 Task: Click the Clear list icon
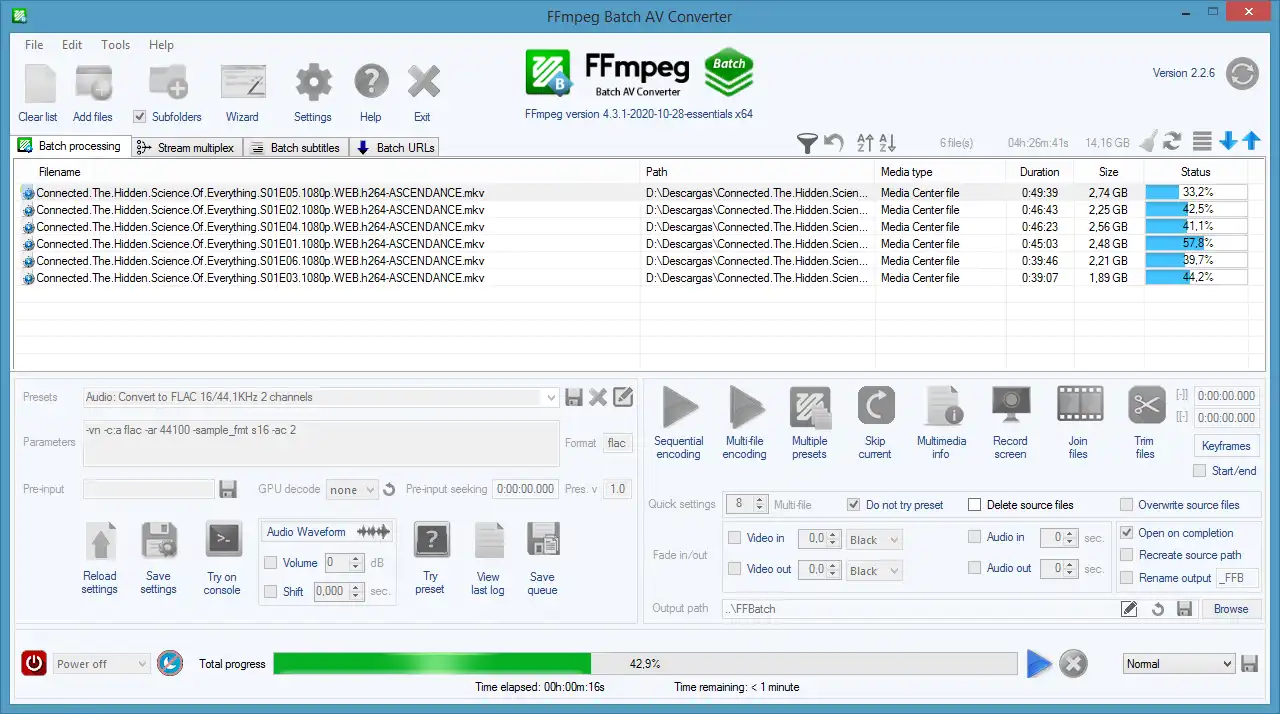[39, 83]
